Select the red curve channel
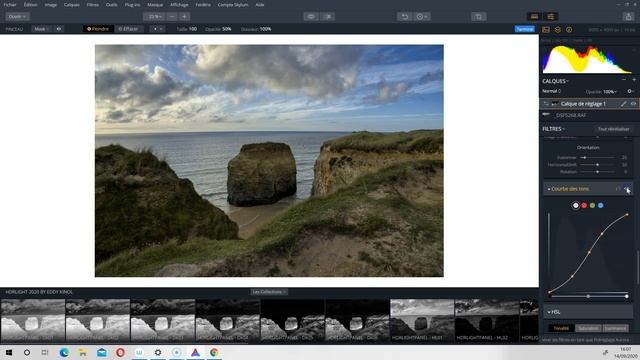The height and width of the screenshot is (360, 640). click(584, 205)
